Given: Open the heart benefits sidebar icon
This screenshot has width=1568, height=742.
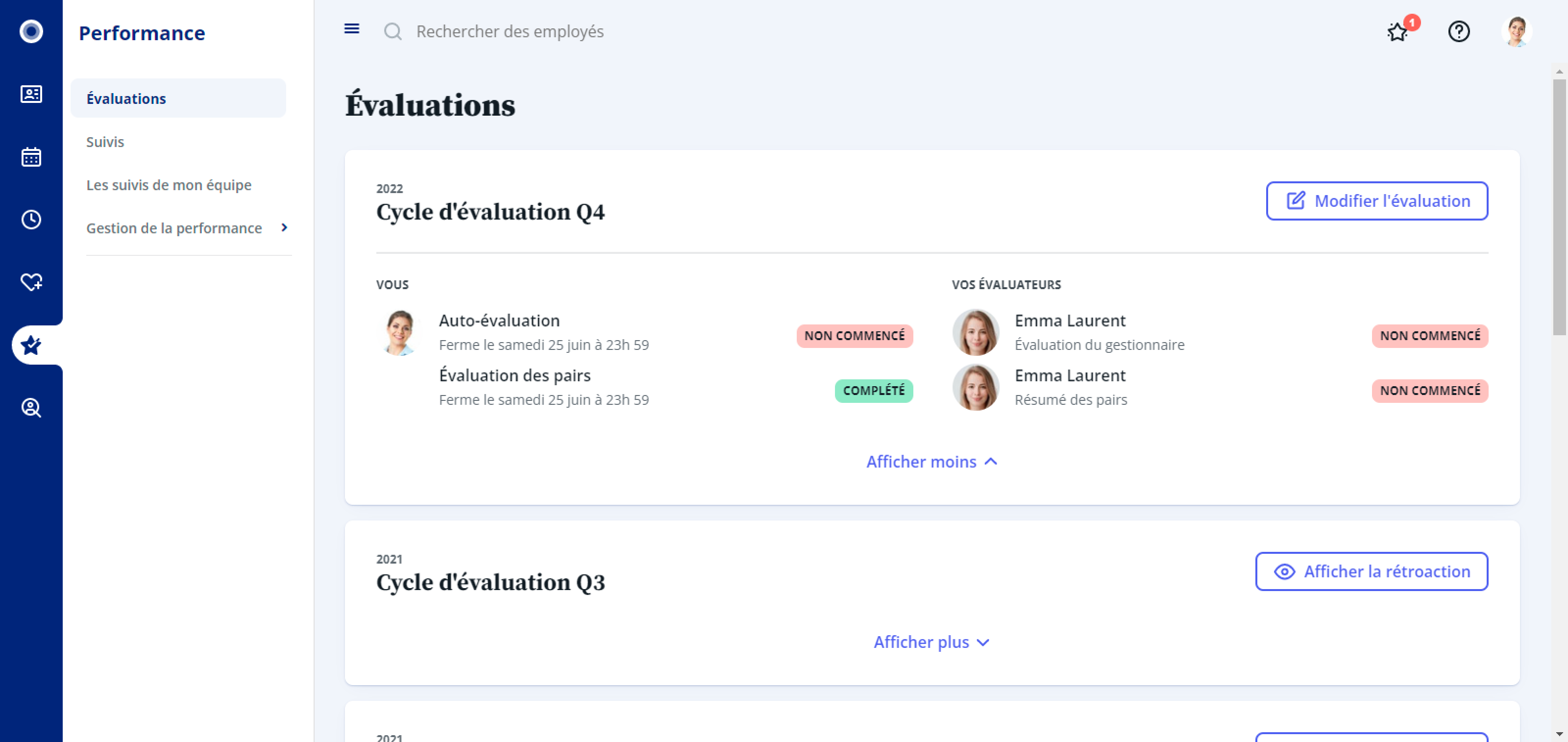Looking at the screenshot, I should [31, 282].
